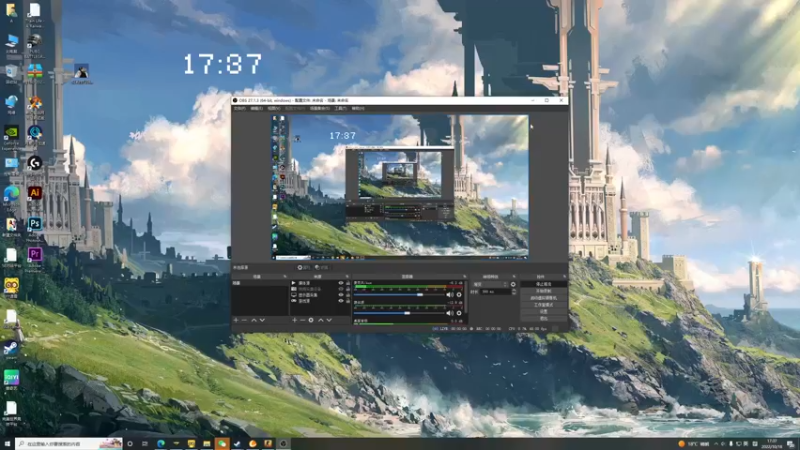The width and height of the screenshot is (800, 450).
Task: Open Adobe Premiere Pro desktop icon
Action: (35, 254)
